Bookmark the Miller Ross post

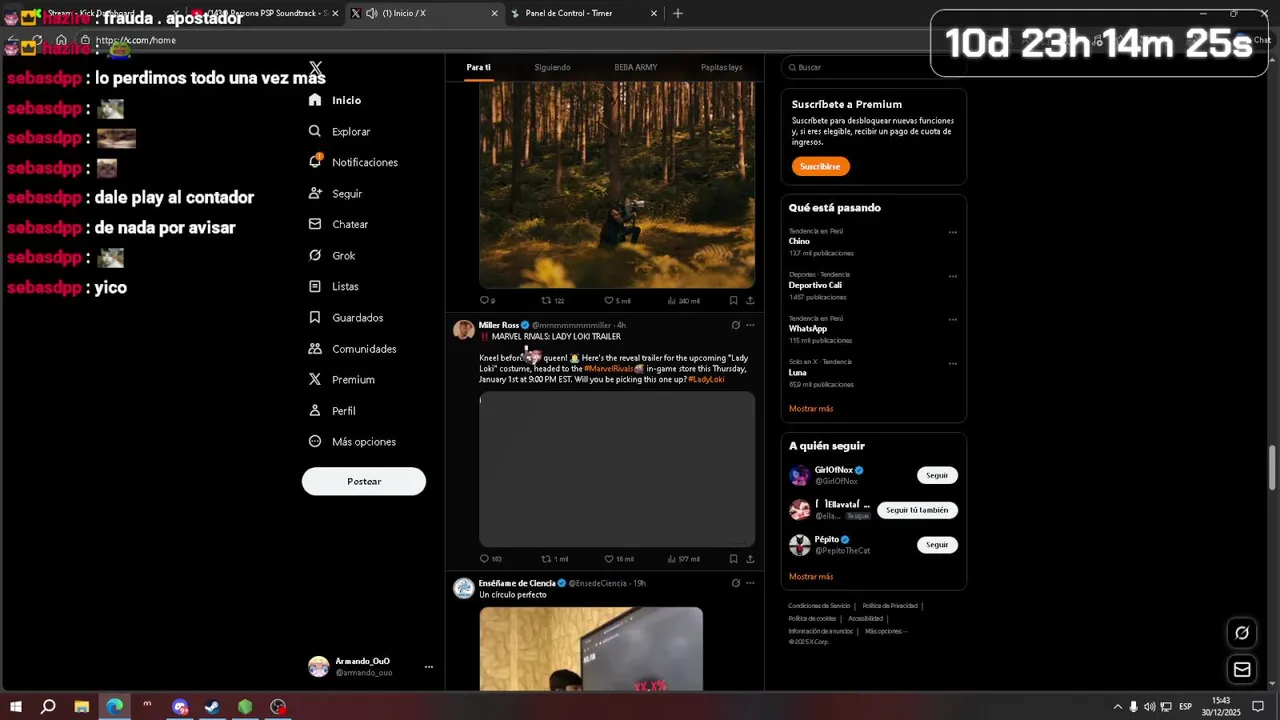733,559
